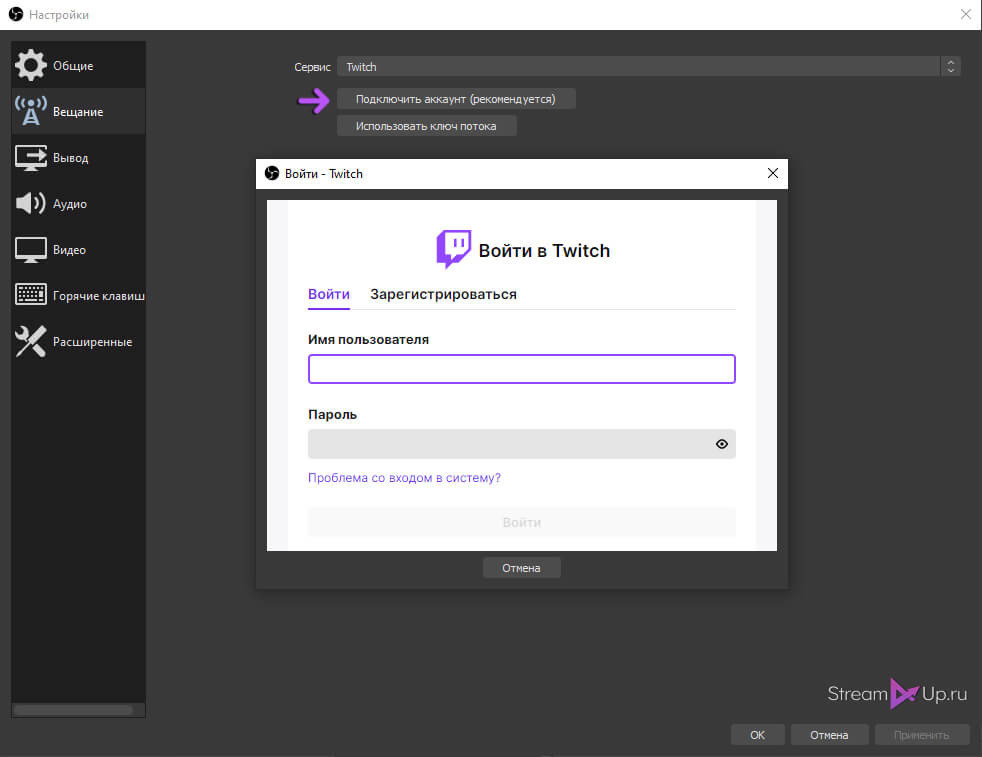The image size is (982, 757).
Task: Select Горячие клавиши label in sidebar
Action: [x=98, y=296]
